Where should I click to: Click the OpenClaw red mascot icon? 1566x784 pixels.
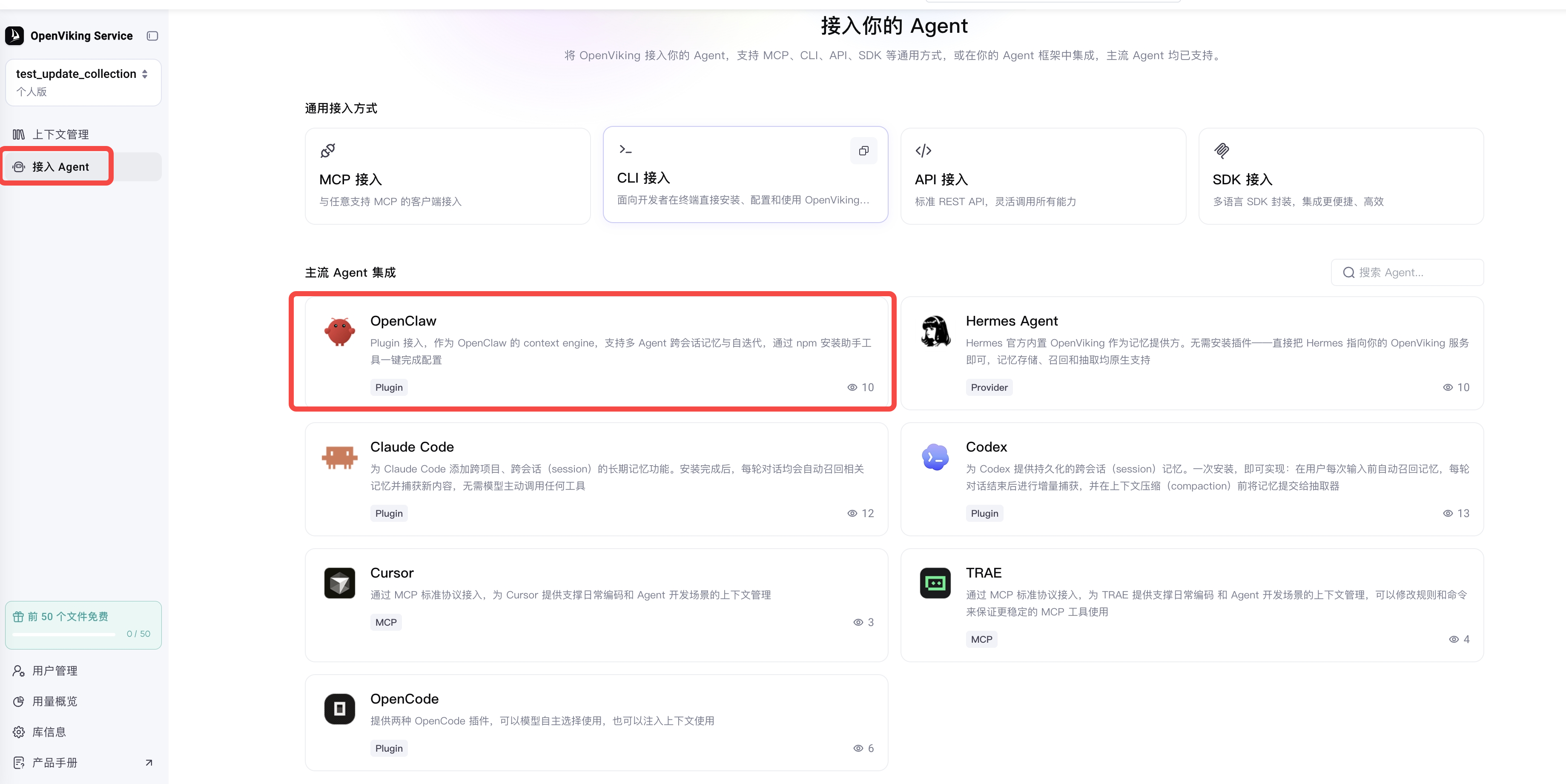coord(340,331)
